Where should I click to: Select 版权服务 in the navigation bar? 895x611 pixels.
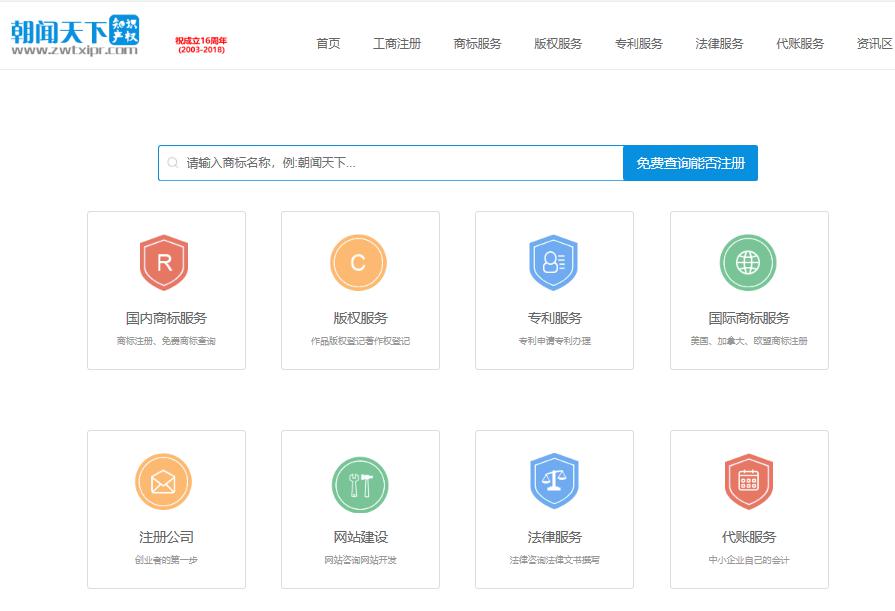558,44
